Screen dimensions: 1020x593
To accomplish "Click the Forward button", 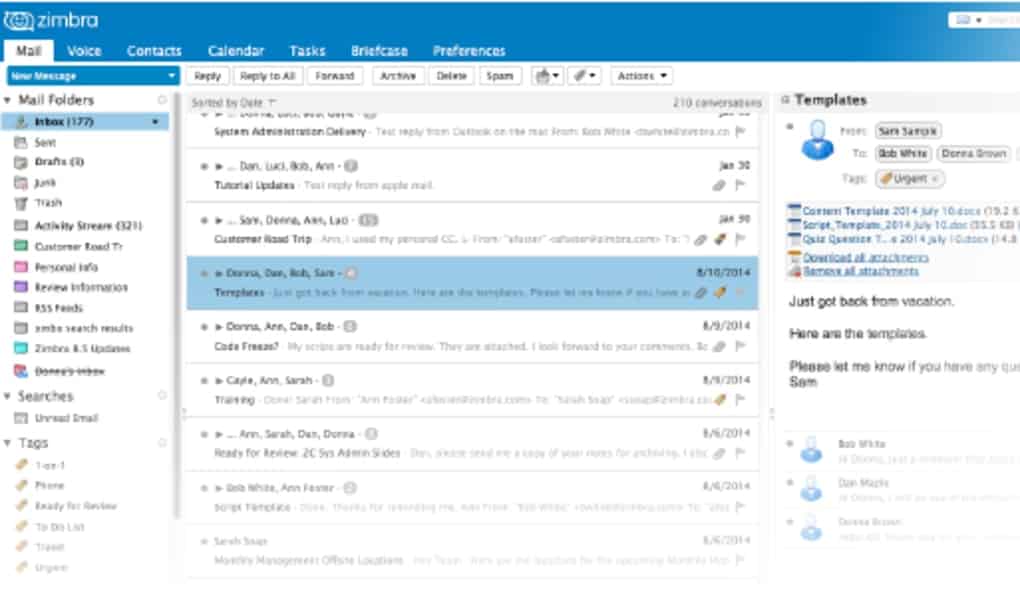I will pyautogui.click(x=334, y=76).
